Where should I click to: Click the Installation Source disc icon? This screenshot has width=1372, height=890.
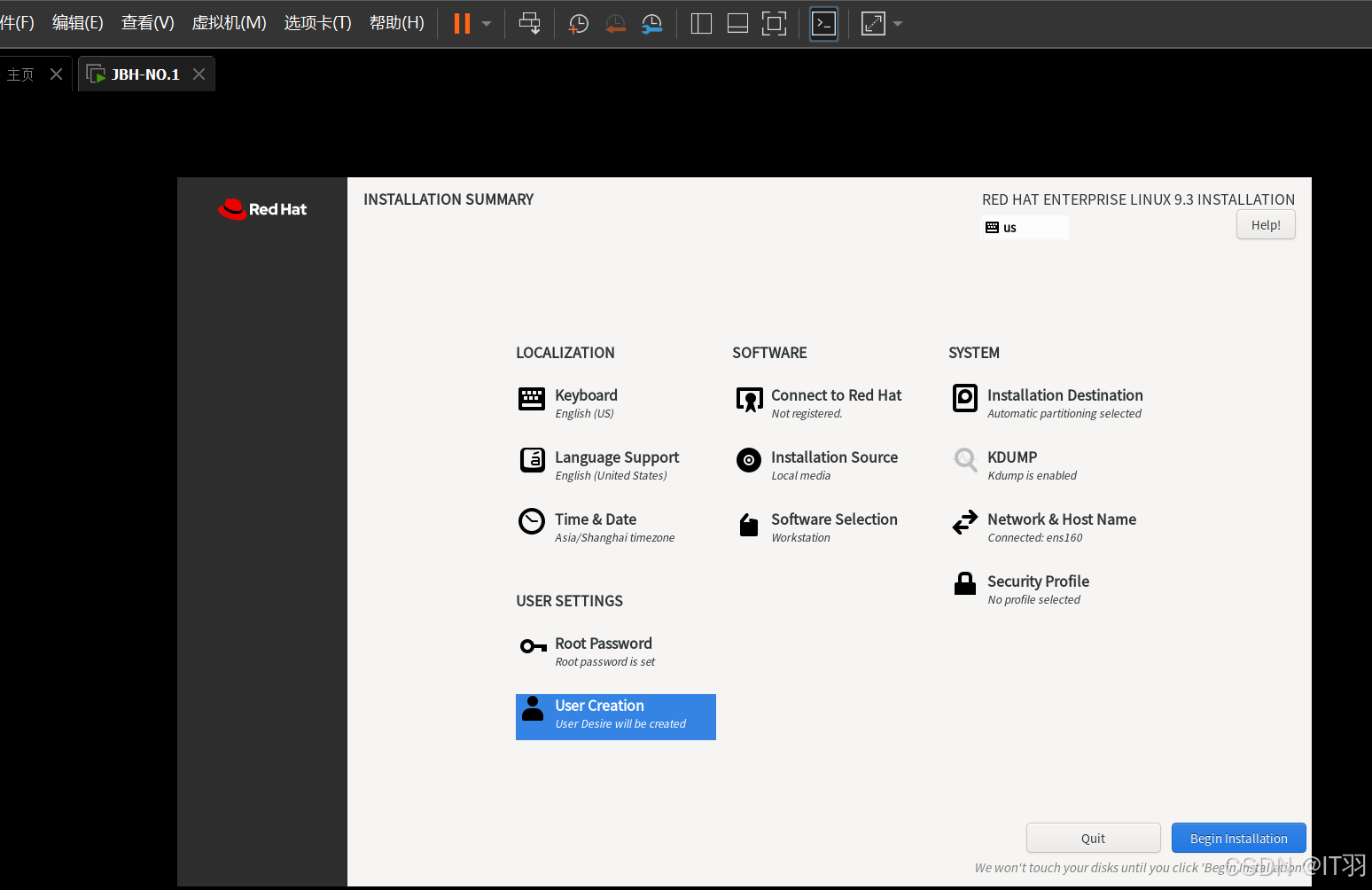pyautogui.click(x=749, y=460)
